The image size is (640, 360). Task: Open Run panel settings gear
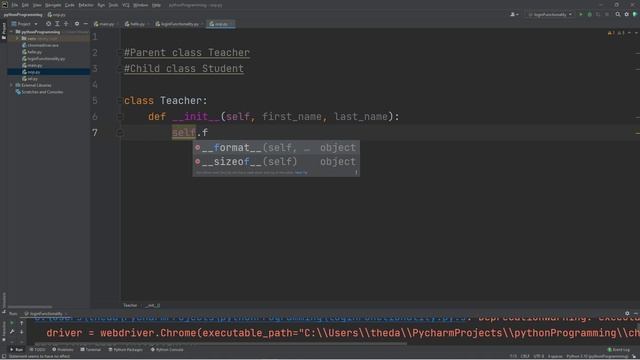click(x=627, y=313)
